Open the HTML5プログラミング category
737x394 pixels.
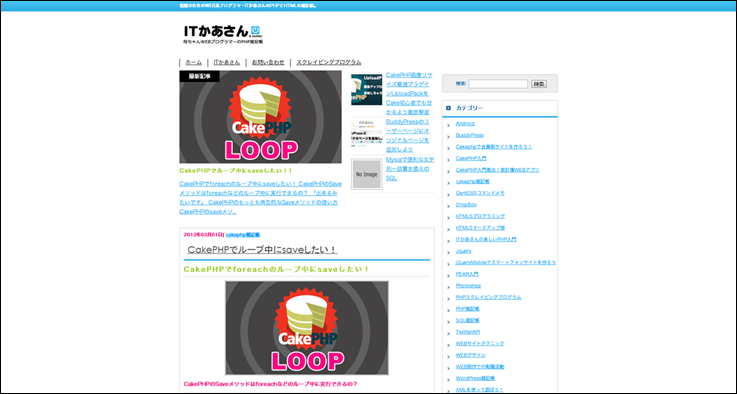point(480,216)
